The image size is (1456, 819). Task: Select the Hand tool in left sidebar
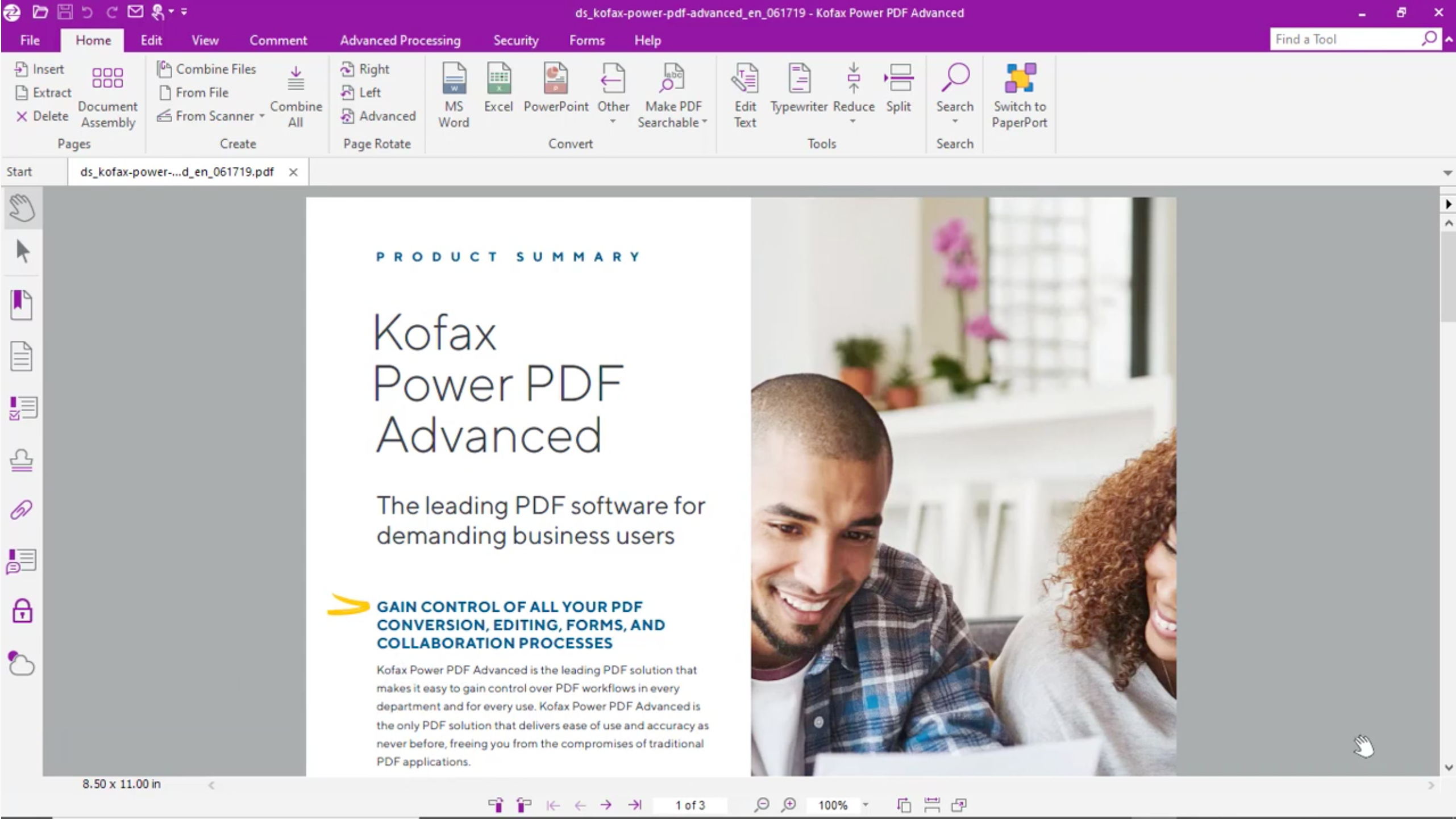(22, 208)
